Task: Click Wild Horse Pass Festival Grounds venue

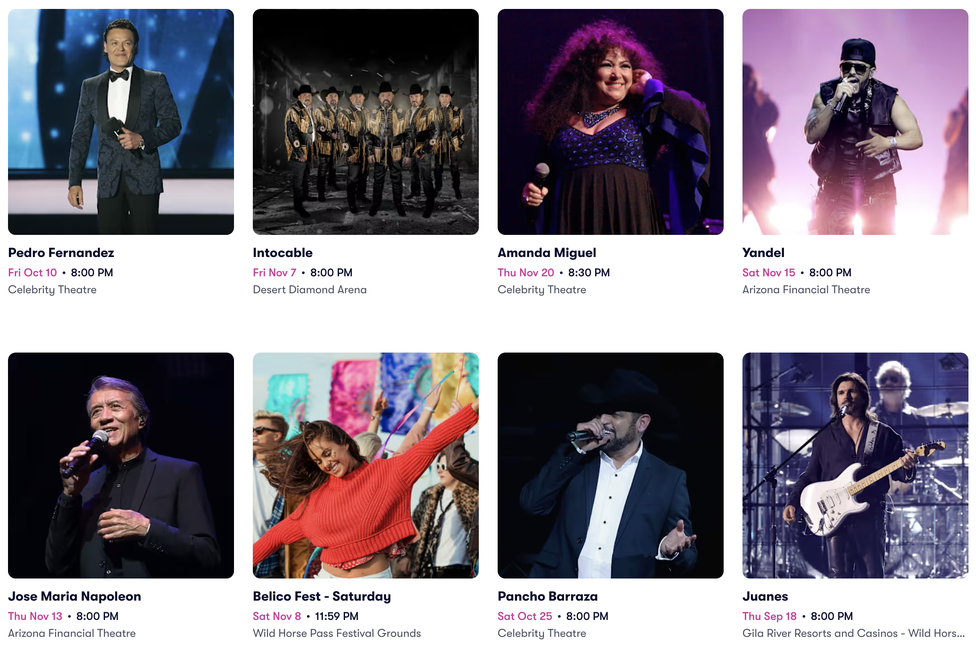Action: point(337,633)
